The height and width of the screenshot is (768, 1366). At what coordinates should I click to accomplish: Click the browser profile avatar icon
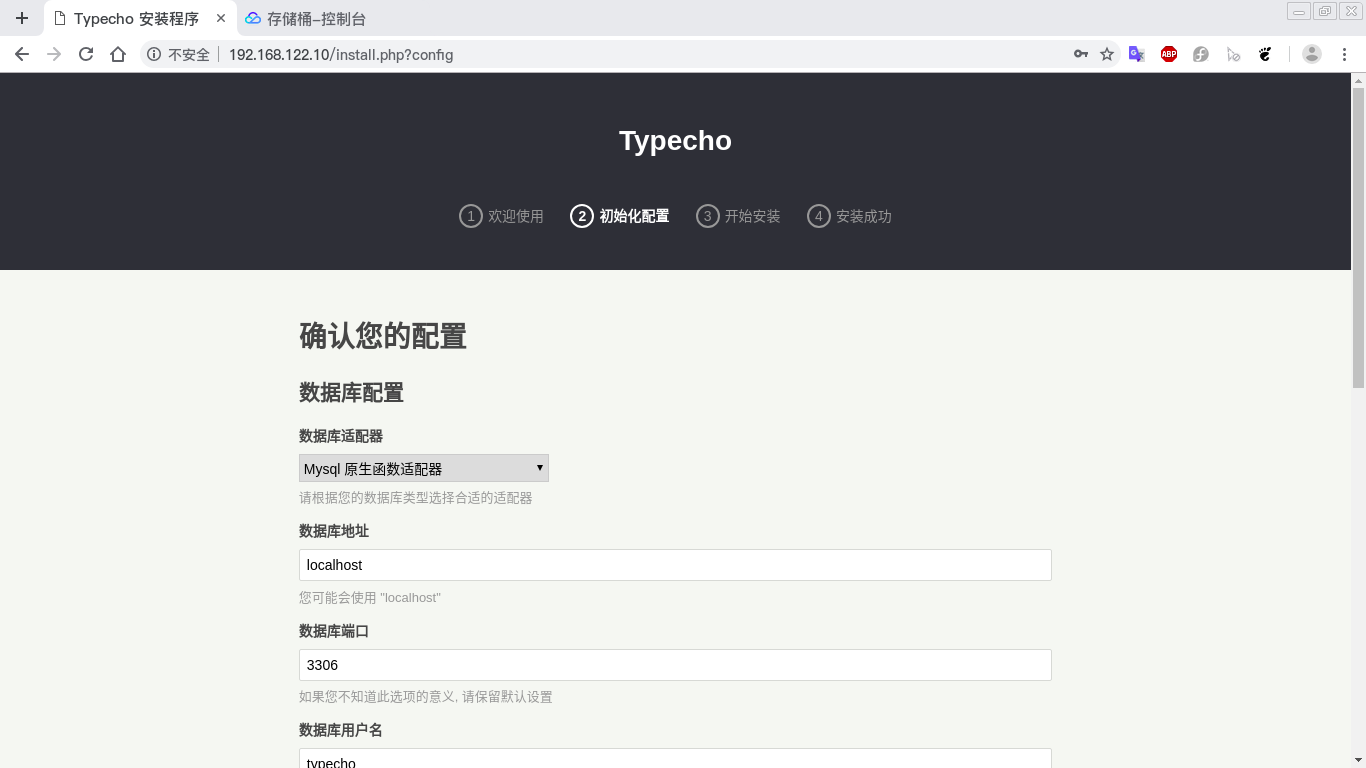click(1311, 54)
